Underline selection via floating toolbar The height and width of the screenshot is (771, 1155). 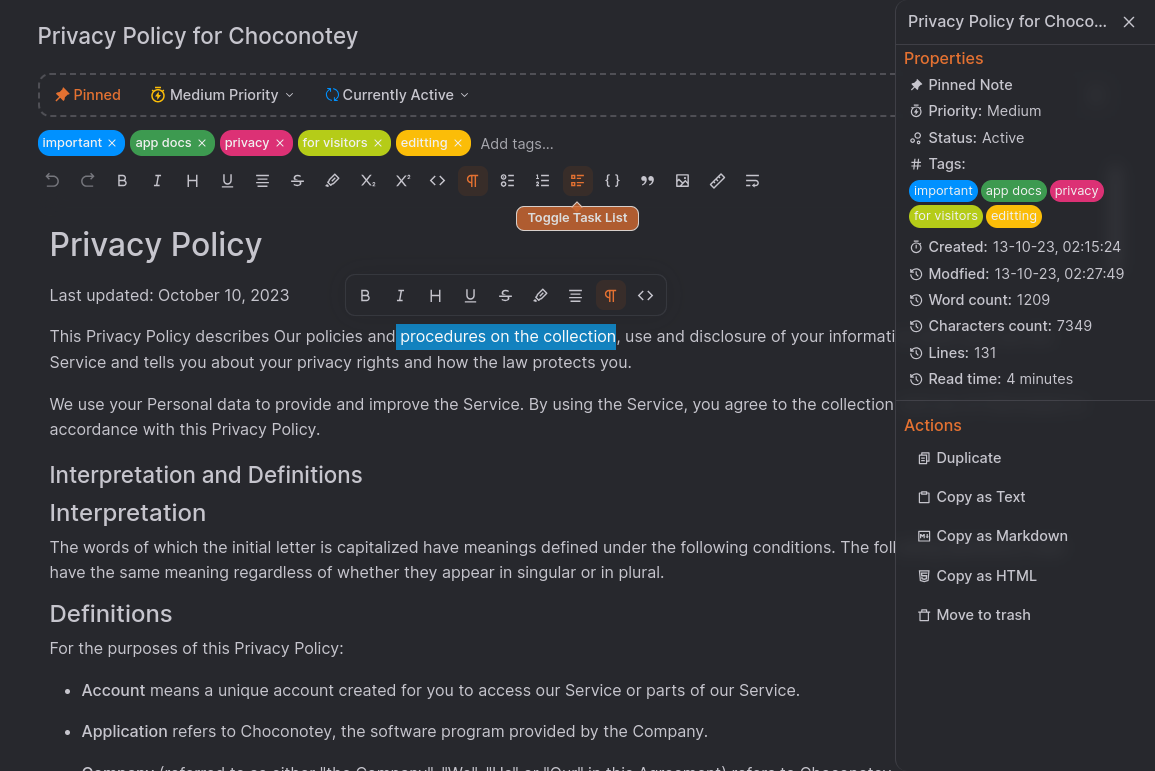(470, 295)
